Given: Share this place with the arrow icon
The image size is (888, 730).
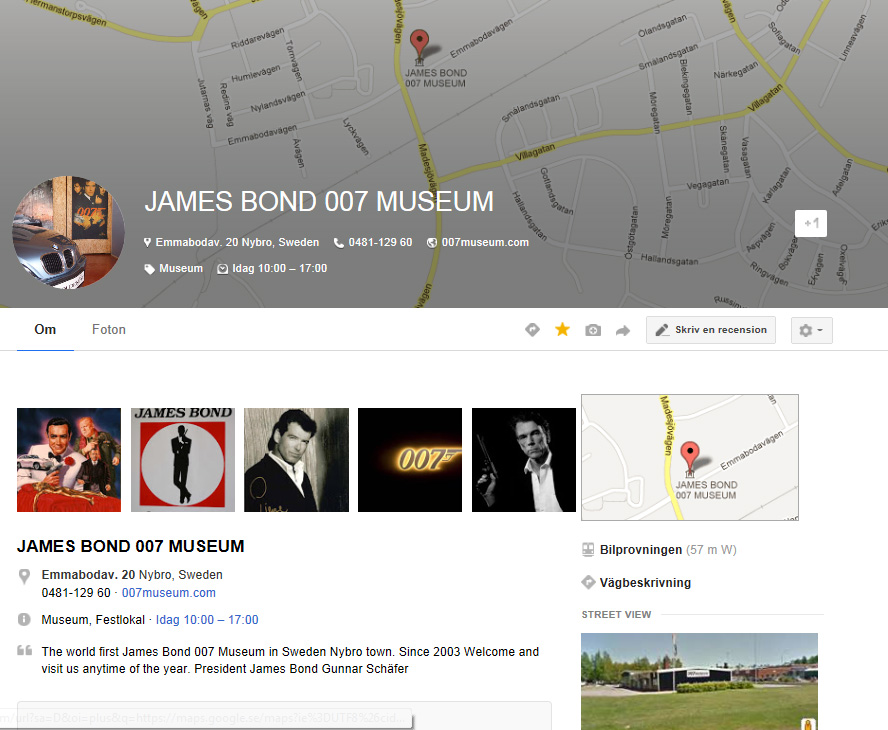Looking at the screenshot, I should pyautogui.click(x=623, y=329).
